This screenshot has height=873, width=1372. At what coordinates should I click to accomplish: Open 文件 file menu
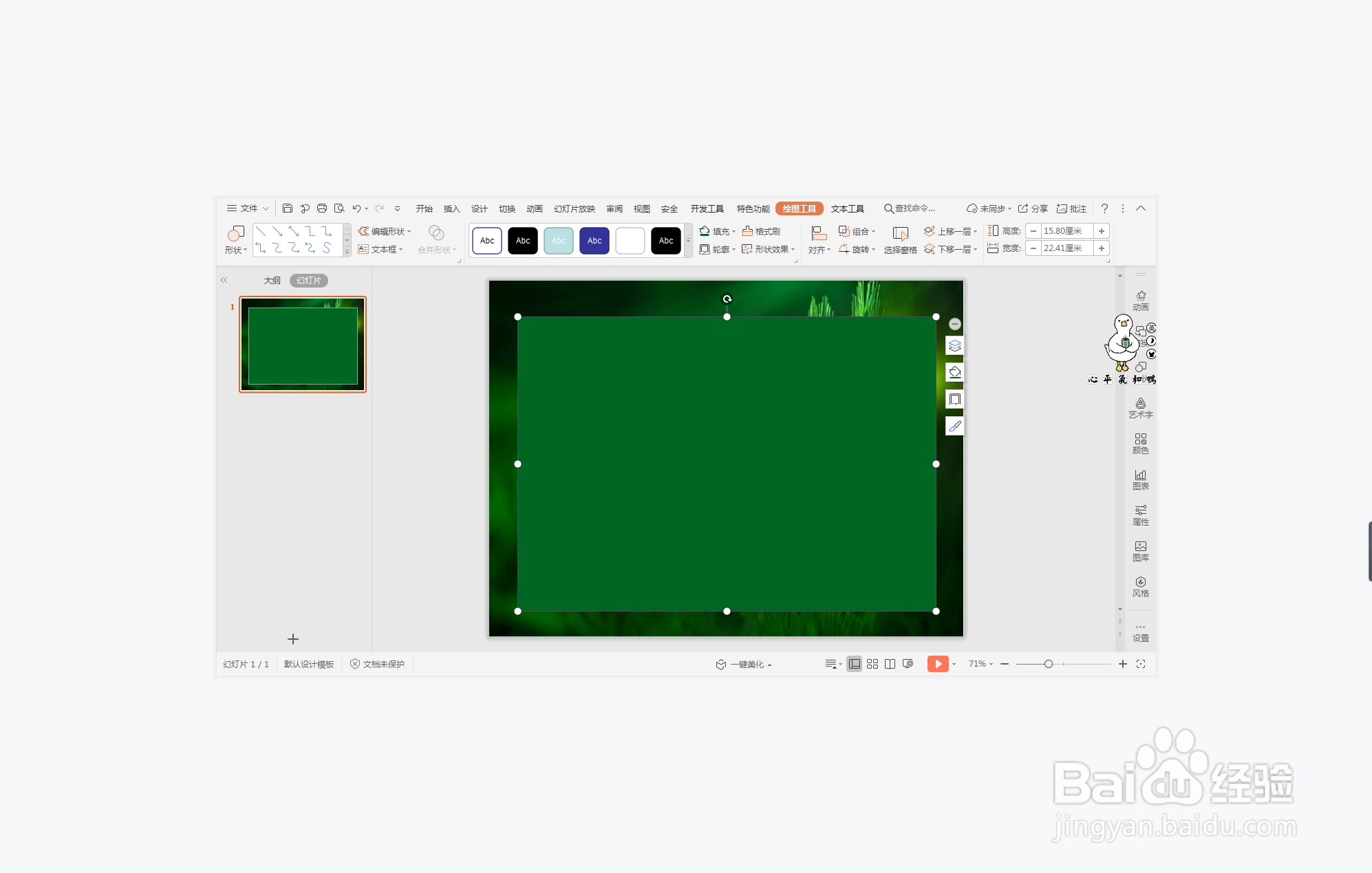pyautogui.click(x=248, y=208)
